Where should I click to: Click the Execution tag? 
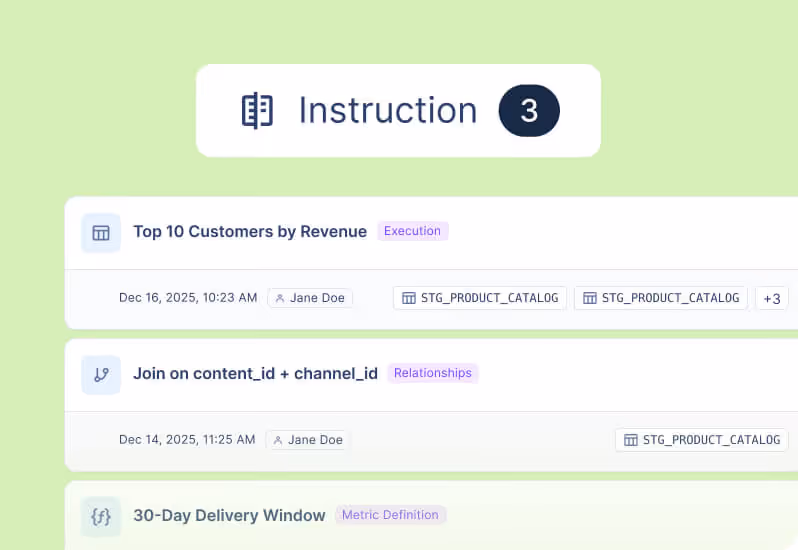[413, 231]
